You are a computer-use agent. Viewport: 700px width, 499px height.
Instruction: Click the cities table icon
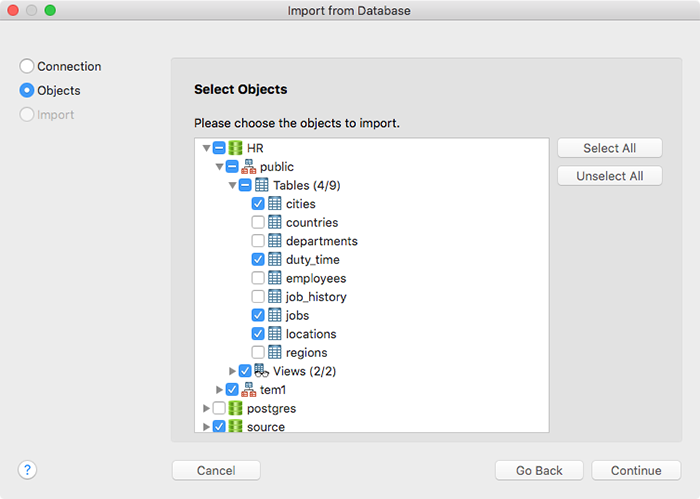point(275,204)
